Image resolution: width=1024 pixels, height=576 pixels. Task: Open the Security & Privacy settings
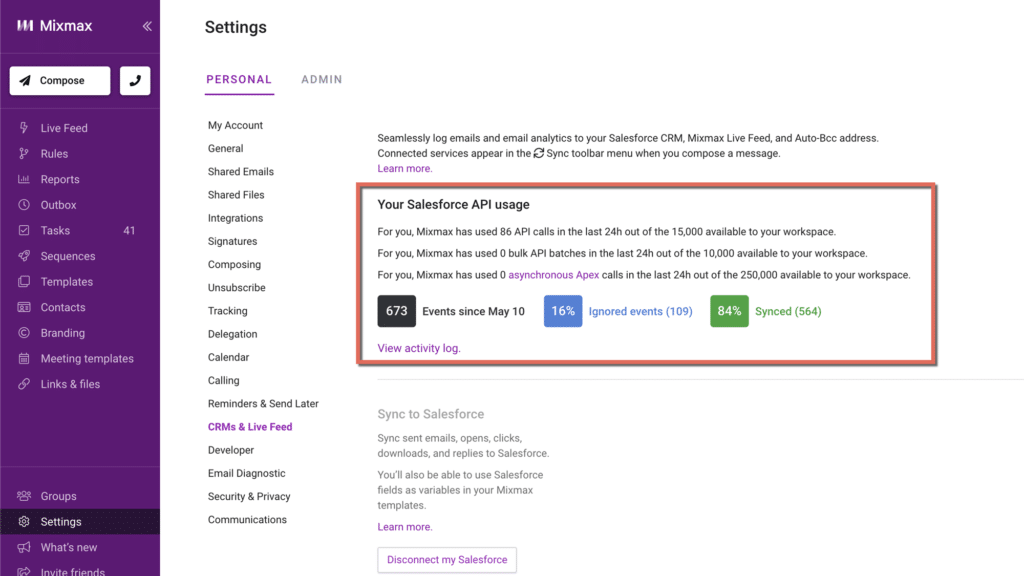coord(249,496)
